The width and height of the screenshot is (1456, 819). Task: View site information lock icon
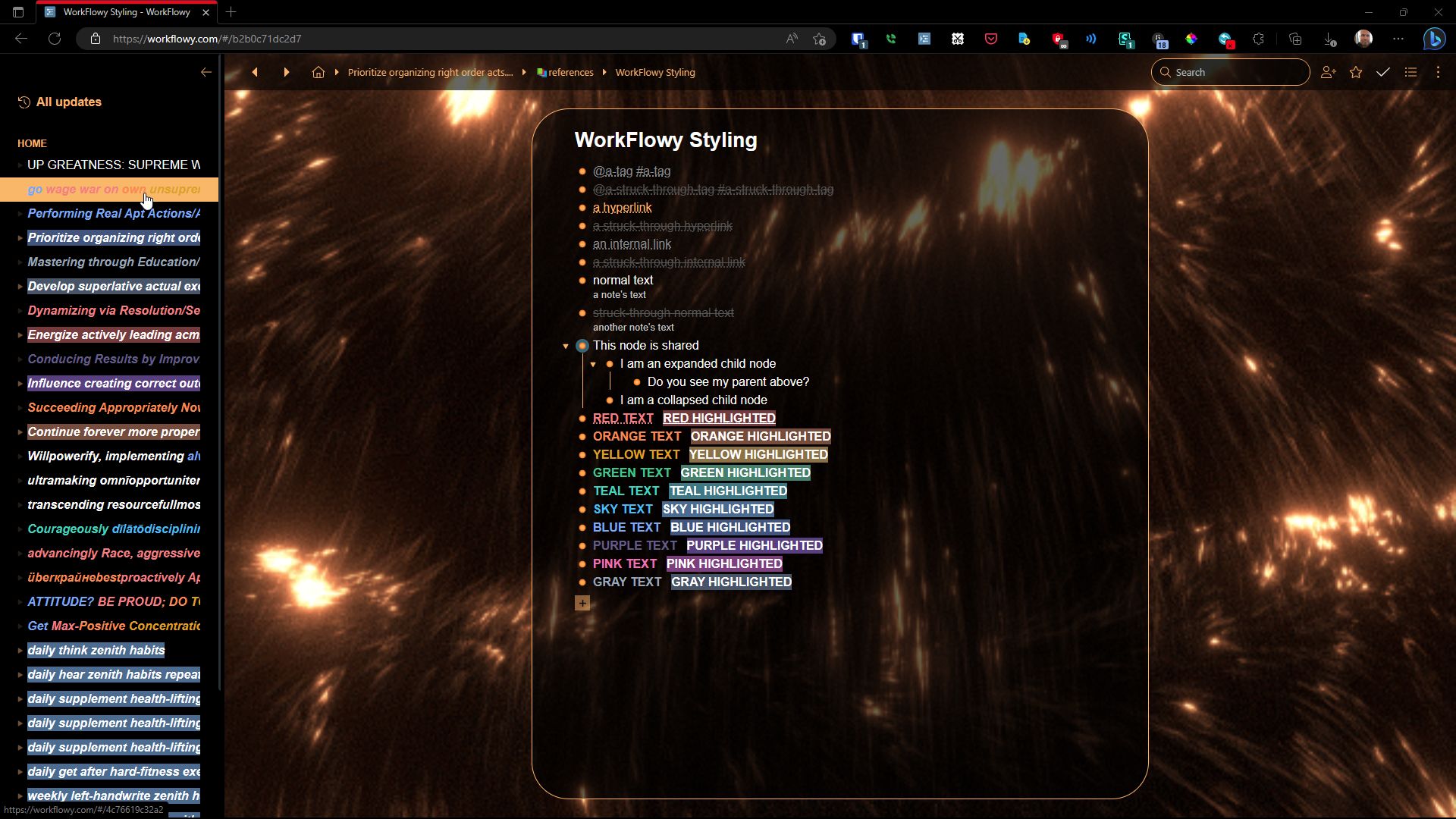[x=96, y=39]
